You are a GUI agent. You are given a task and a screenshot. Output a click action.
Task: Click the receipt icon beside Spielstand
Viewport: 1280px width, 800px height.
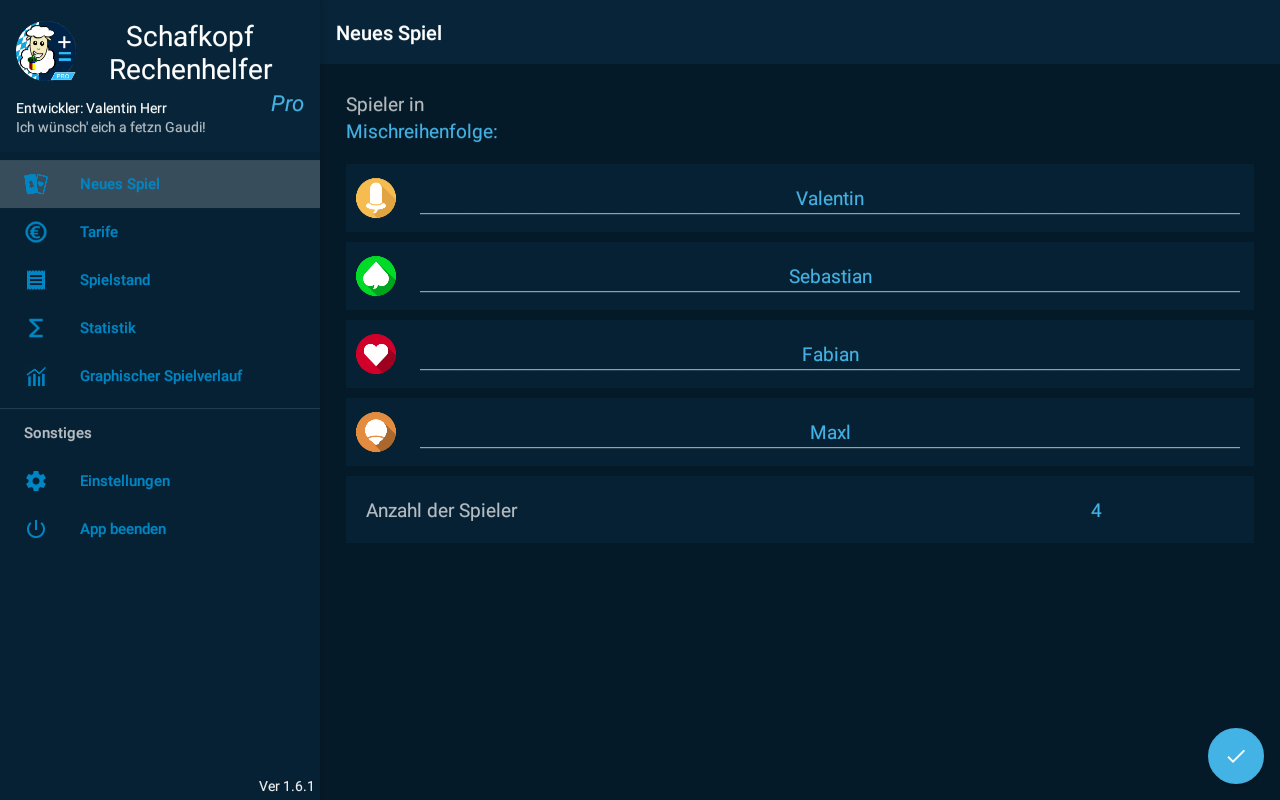point(36,280)
